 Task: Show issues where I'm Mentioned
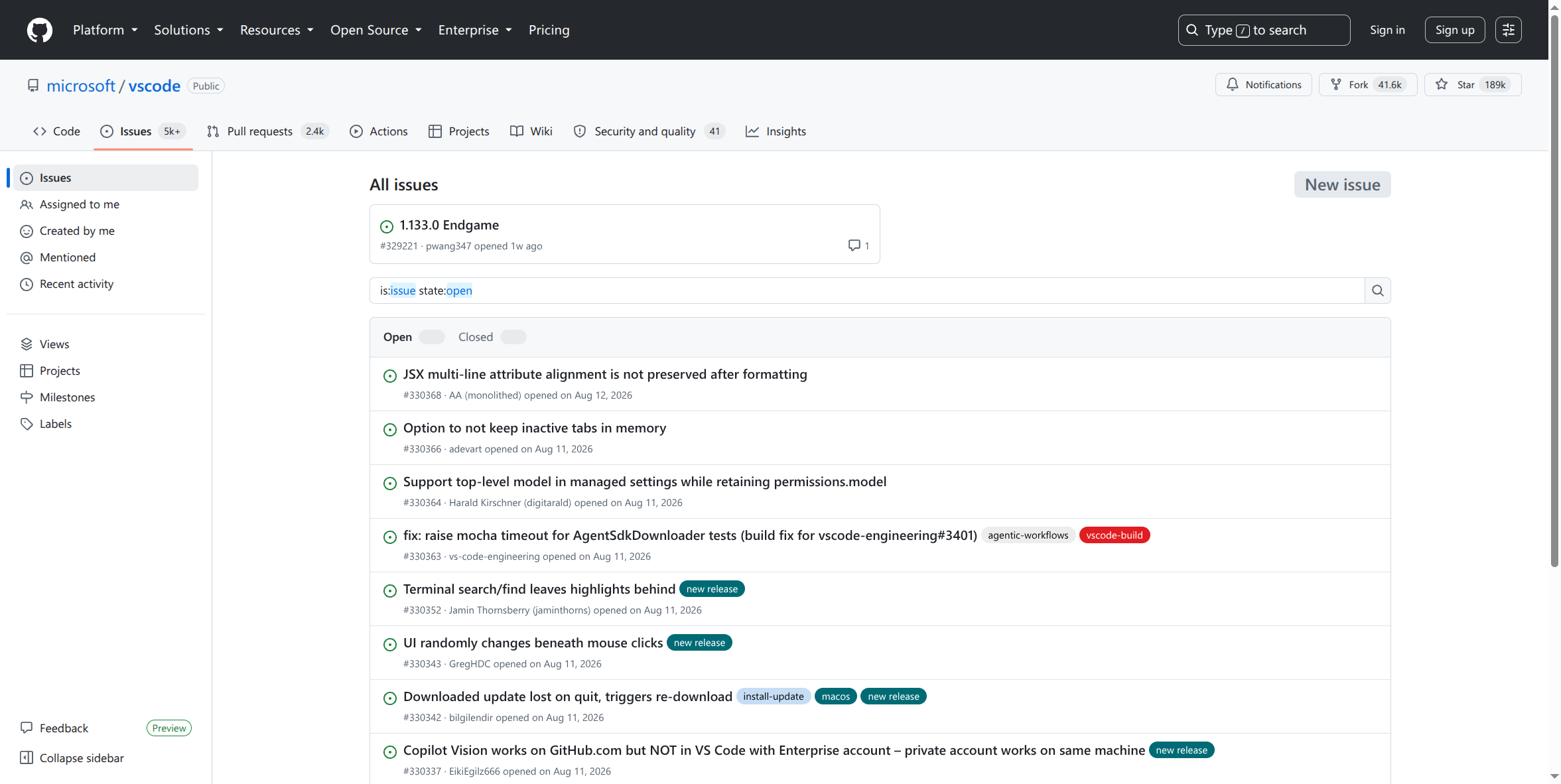point(106,257)
